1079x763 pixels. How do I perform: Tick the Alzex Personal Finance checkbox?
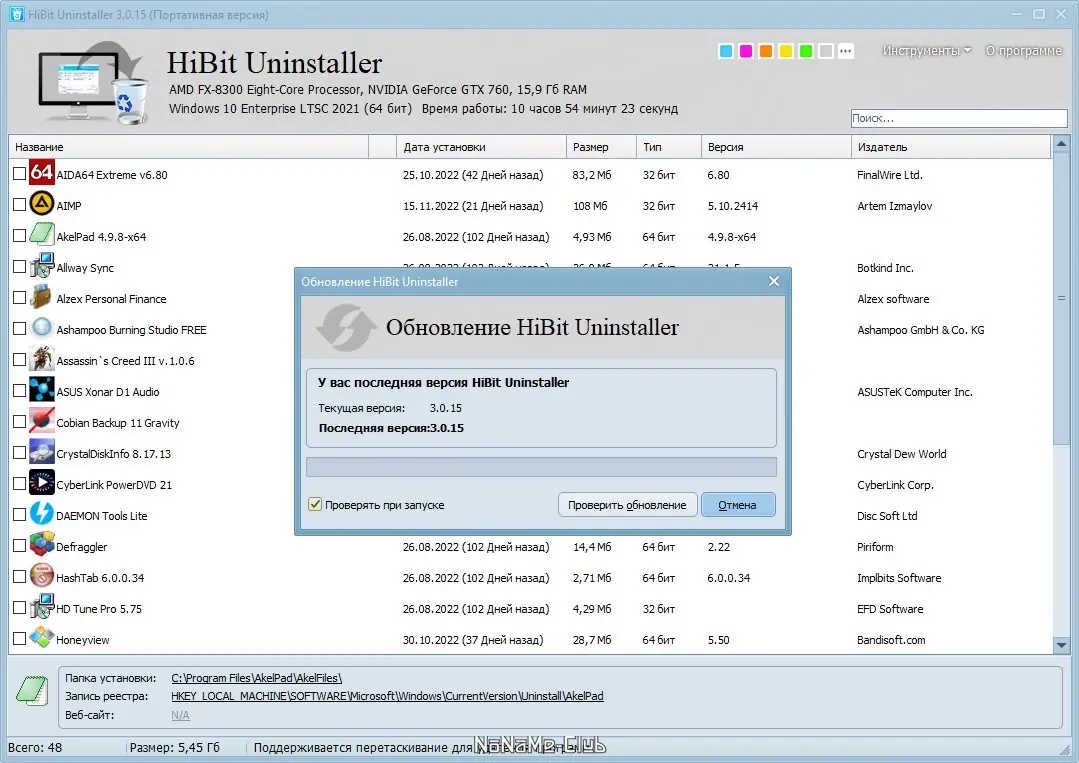click(x=19, y=297)
